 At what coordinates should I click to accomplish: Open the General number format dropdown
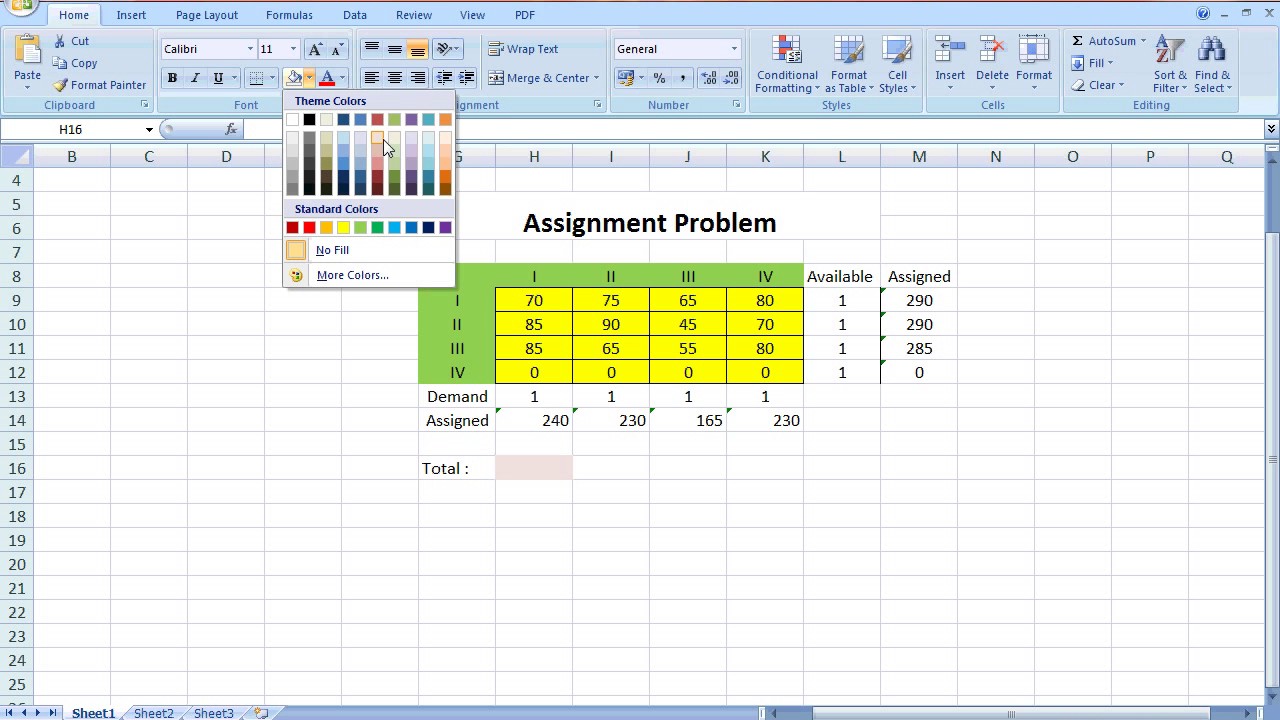click(x=734, y=49)
